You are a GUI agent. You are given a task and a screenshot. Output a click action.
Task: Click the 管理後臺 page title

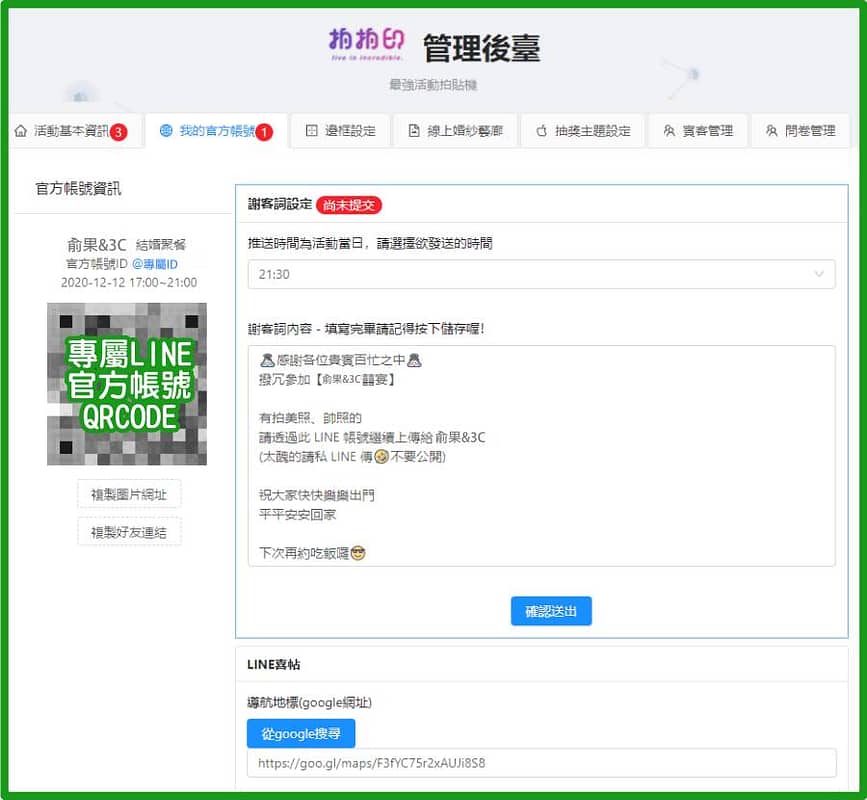482,48
